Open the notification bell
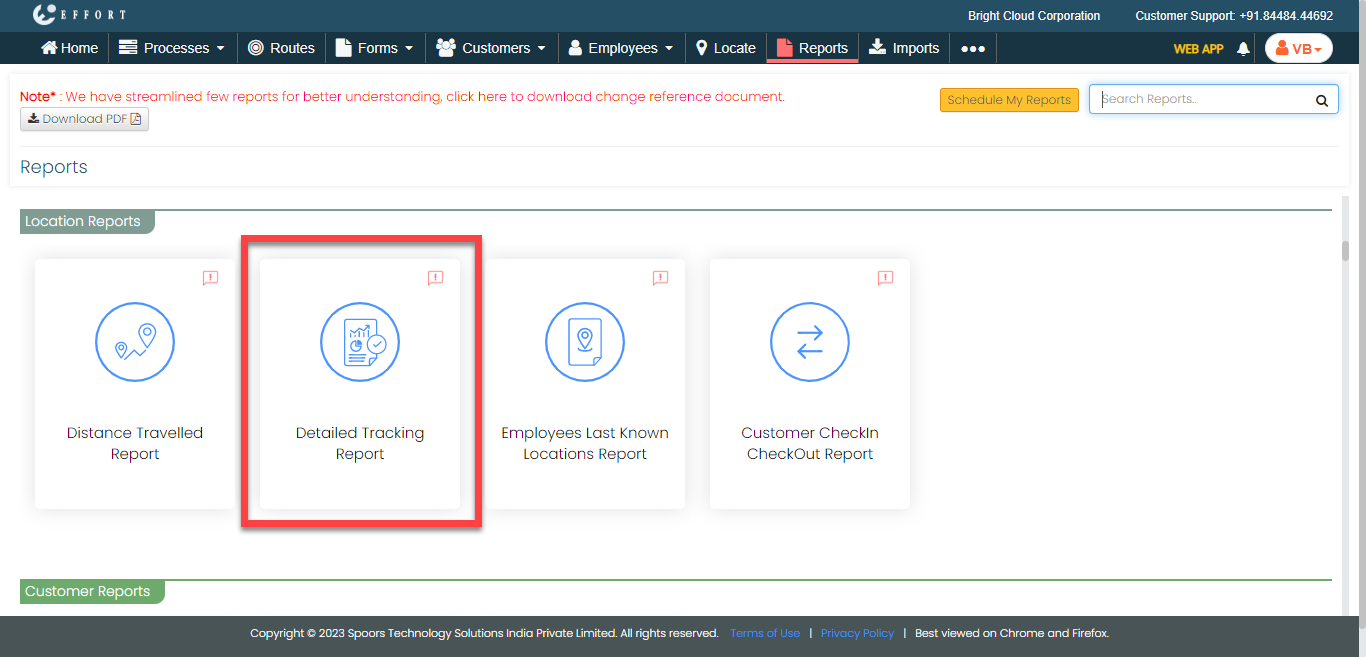 coord(1243,47)
